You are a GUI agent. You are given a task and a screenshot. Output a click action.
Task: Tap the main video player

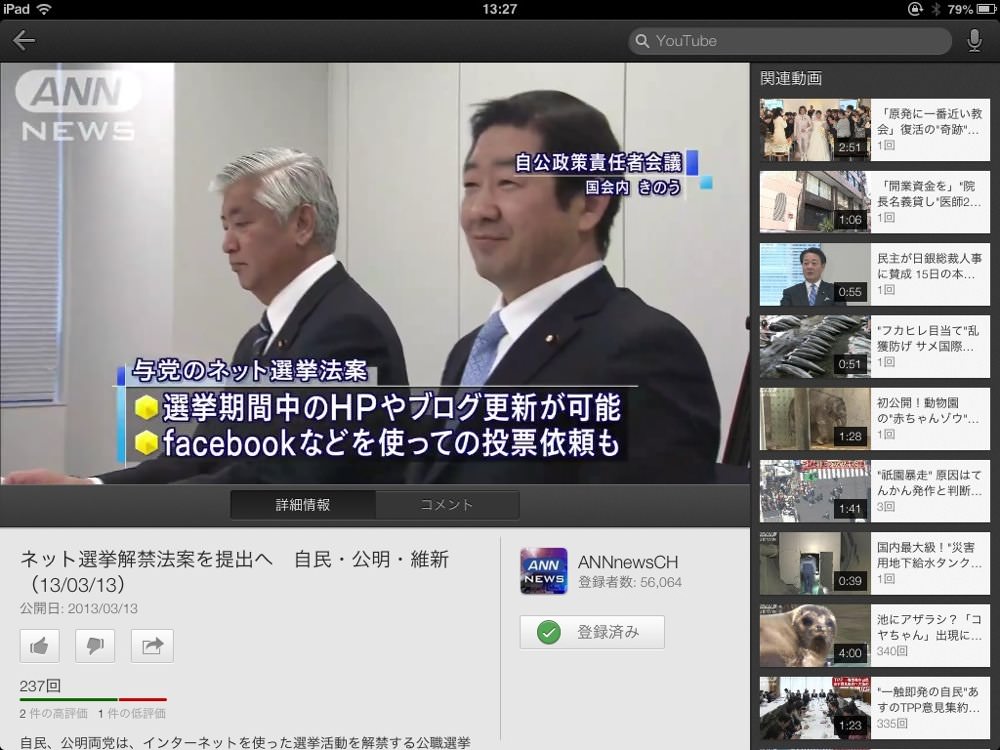(x=374, y=273)
